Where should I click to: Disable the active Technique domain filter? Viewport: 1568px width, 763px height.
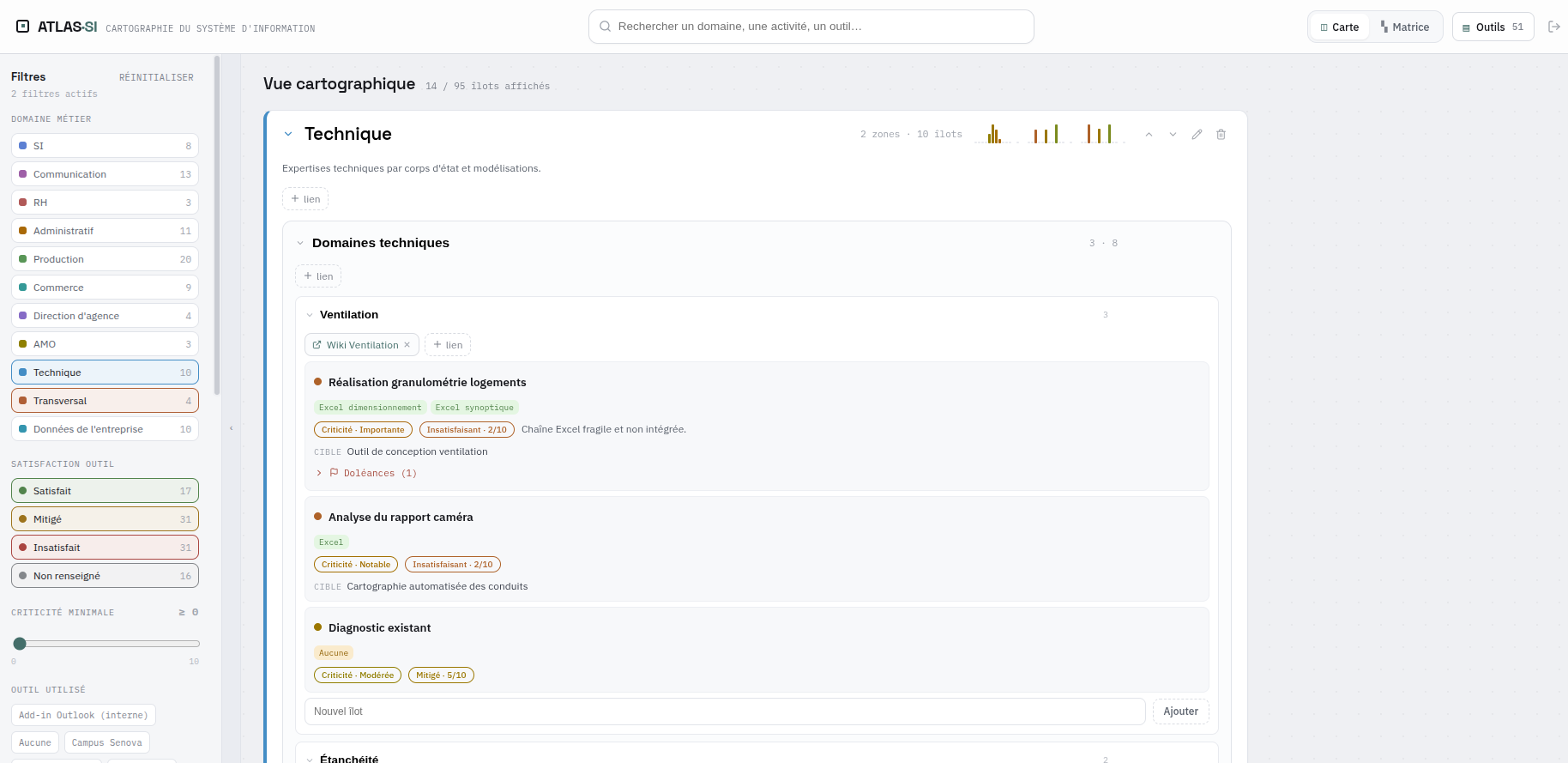tap(105, 372)
